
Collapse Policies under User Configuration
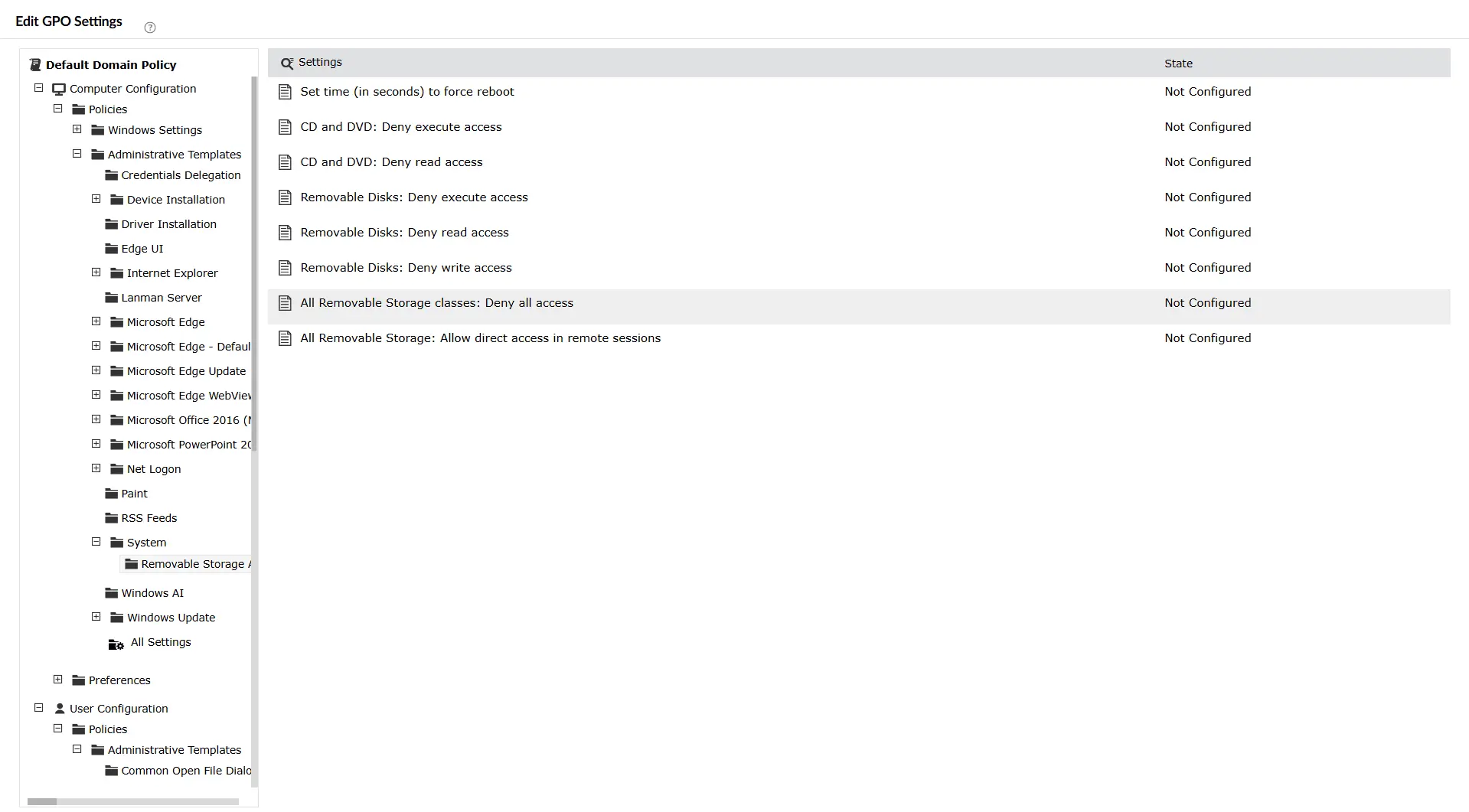pyautogui.click(x=57, y=728)
